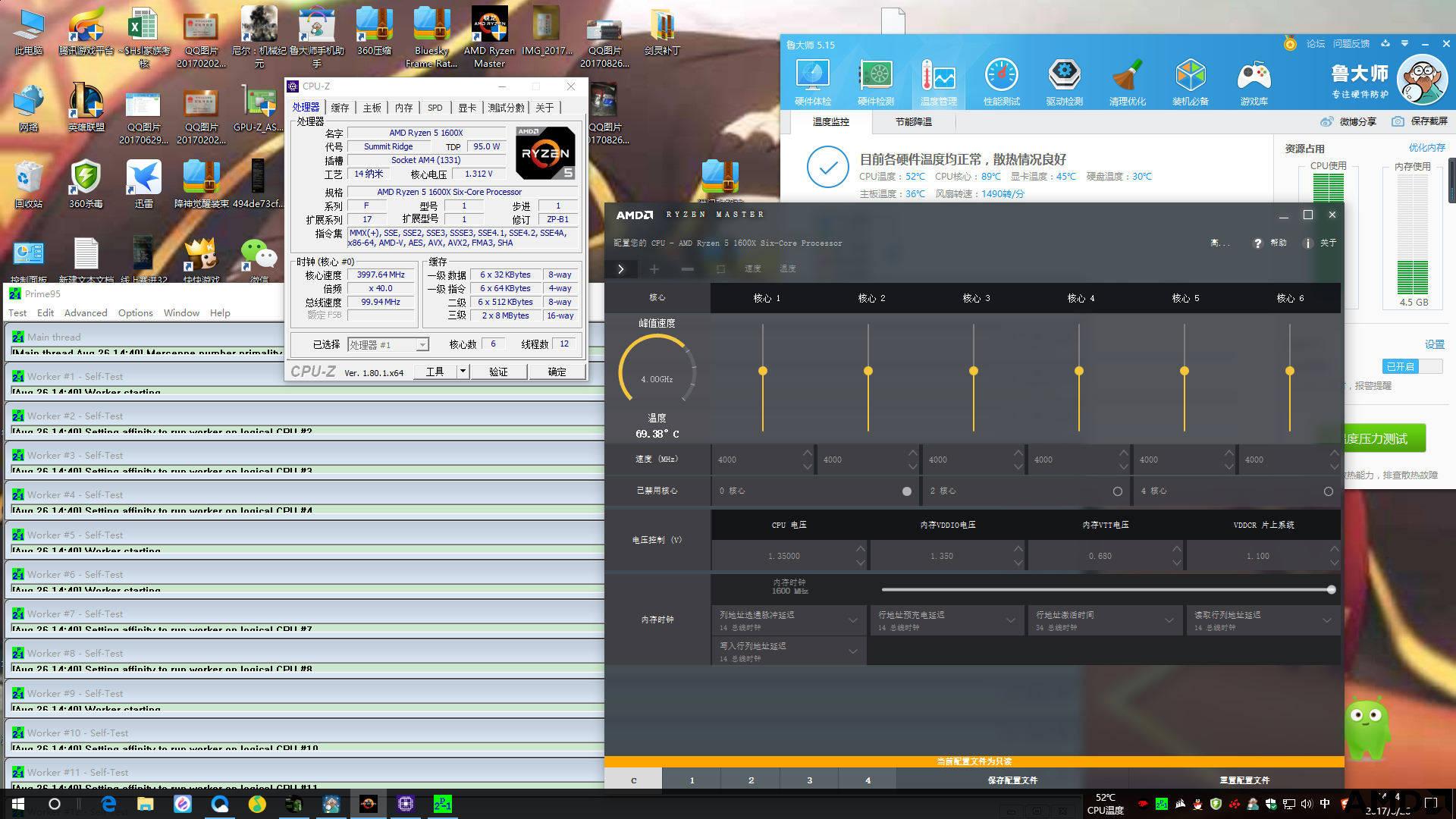Viewport: 1456px width, 819px height.
Task: Open 驱动检测 driver check icon
Action: 1064,82
